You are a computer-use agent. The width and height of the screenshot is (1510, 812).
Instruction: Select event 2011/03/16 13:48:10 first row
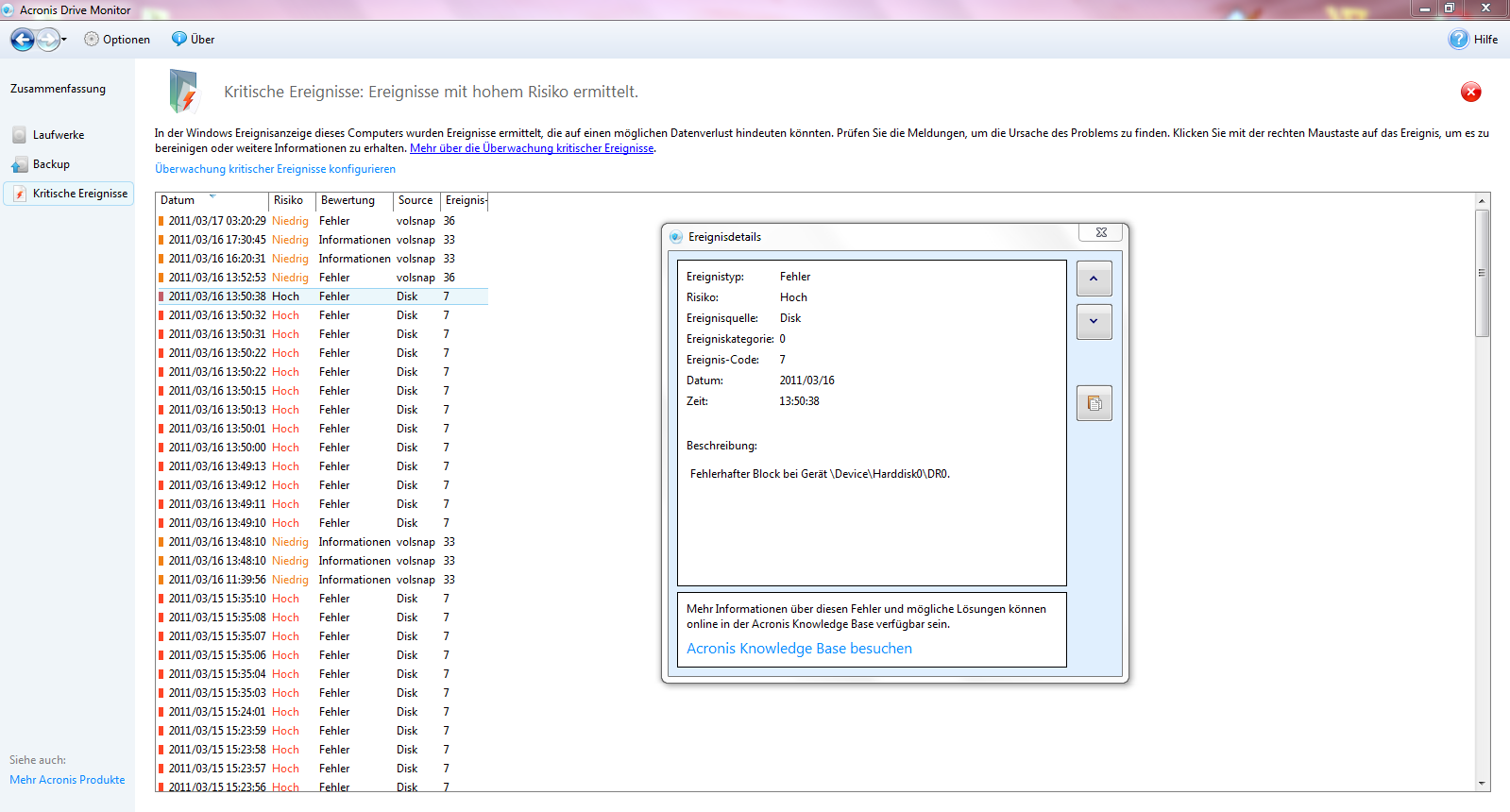click(322, 542)
